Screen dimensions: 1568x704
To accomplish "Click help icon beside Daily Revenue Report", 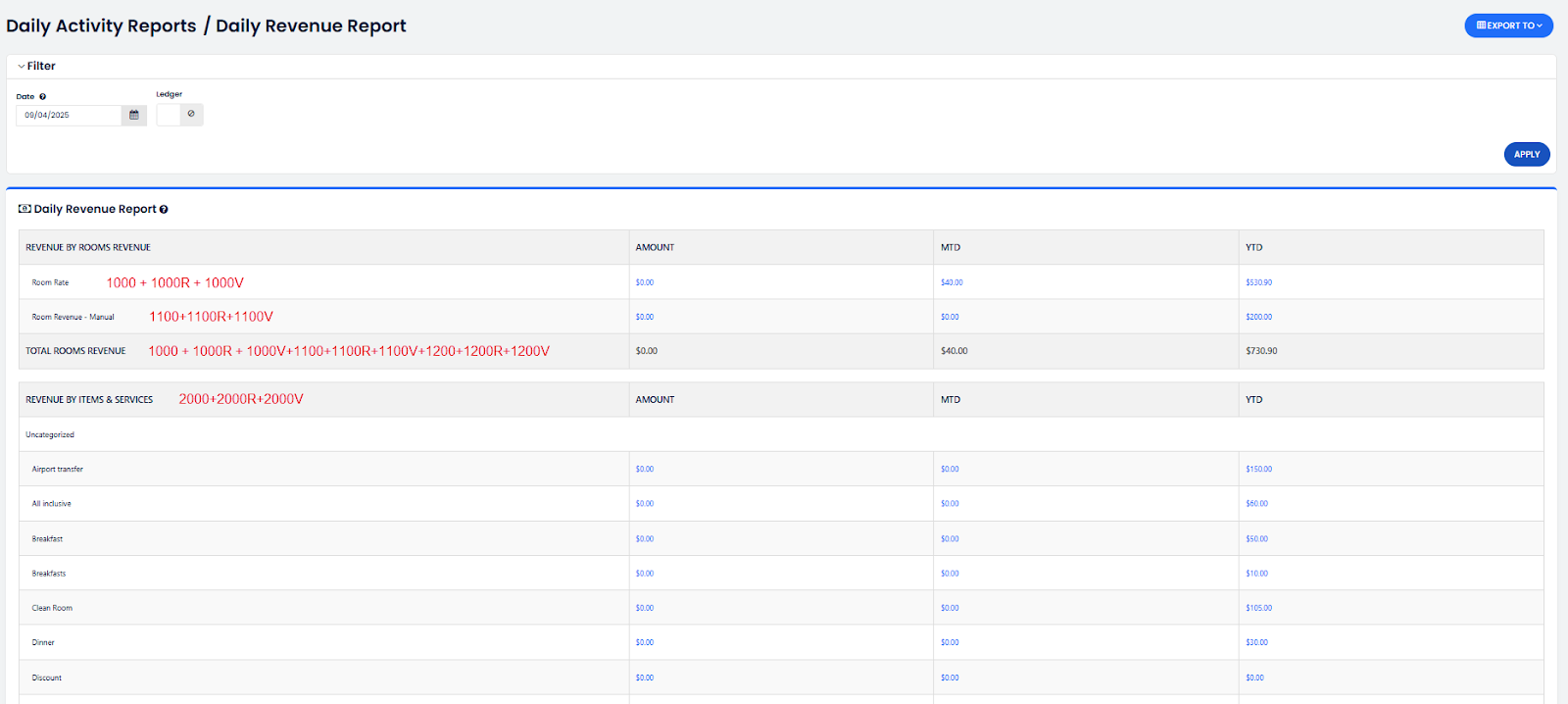I will coord(164,209).
